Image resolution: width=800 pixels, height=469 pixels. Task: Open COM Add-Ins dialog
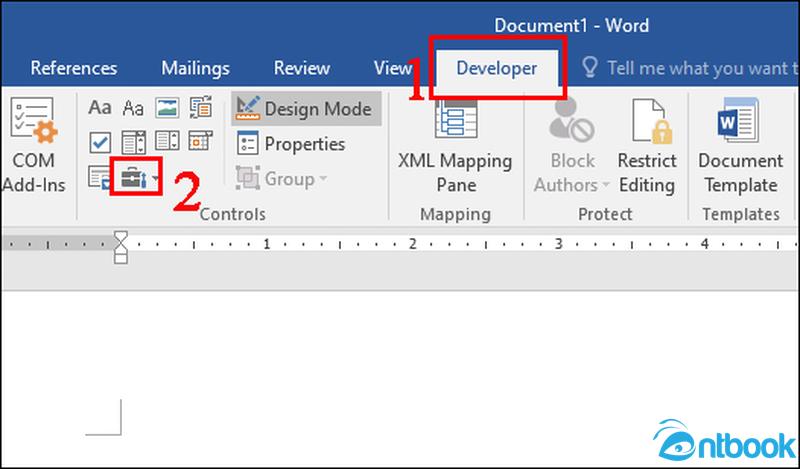click(34, 146)
